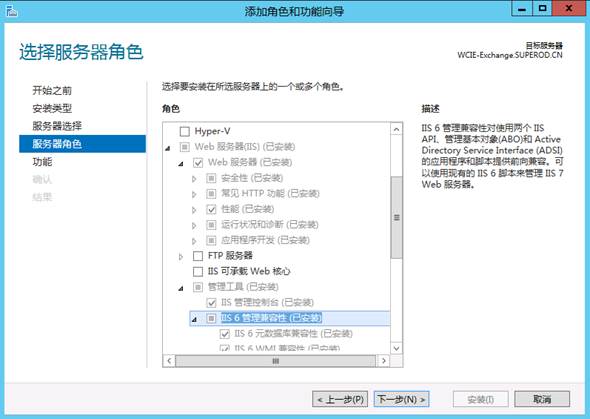Image resolution: width=590 pixels, height=419 pixels.
Task: Toggle IIS 6 元数据库兼容性 checkbox
Action: pyautogui.click(x=225, y=334)
